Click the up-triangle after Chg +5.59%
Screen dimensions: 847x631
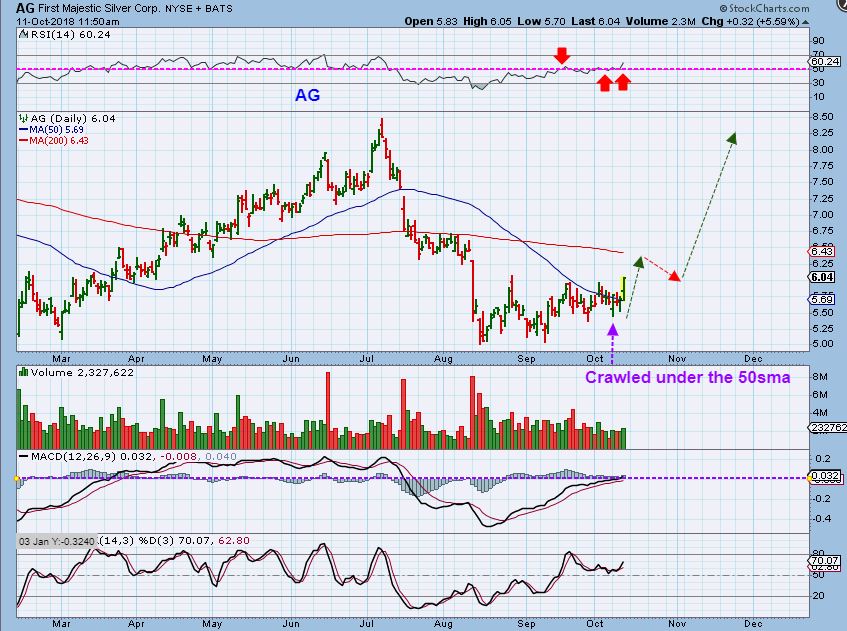pos(805,22)
